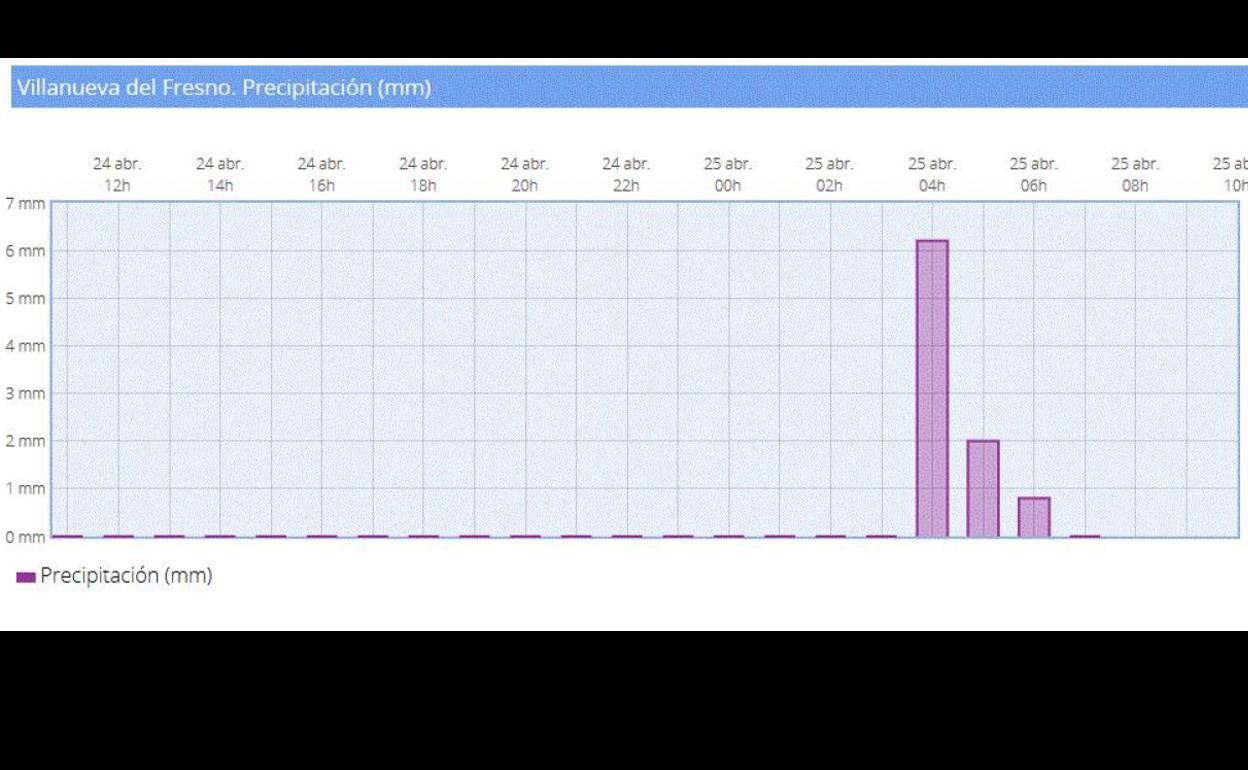This screenshot has height=770, width=1248.
Task: Click the 7 mm y-axis label
Action: pos(25,204)
